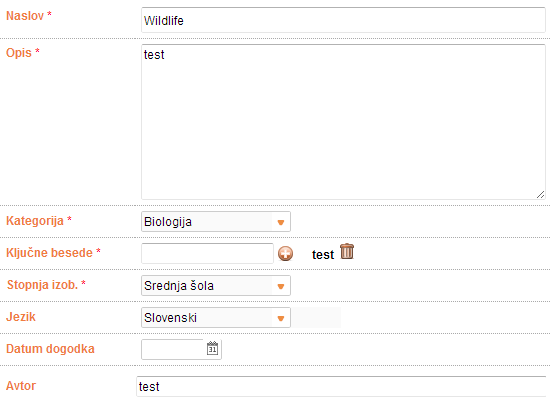Focus the Ključne besede input field
This screenshot has height=402, width=553.
pyautogui.click(x=207, y=253)
